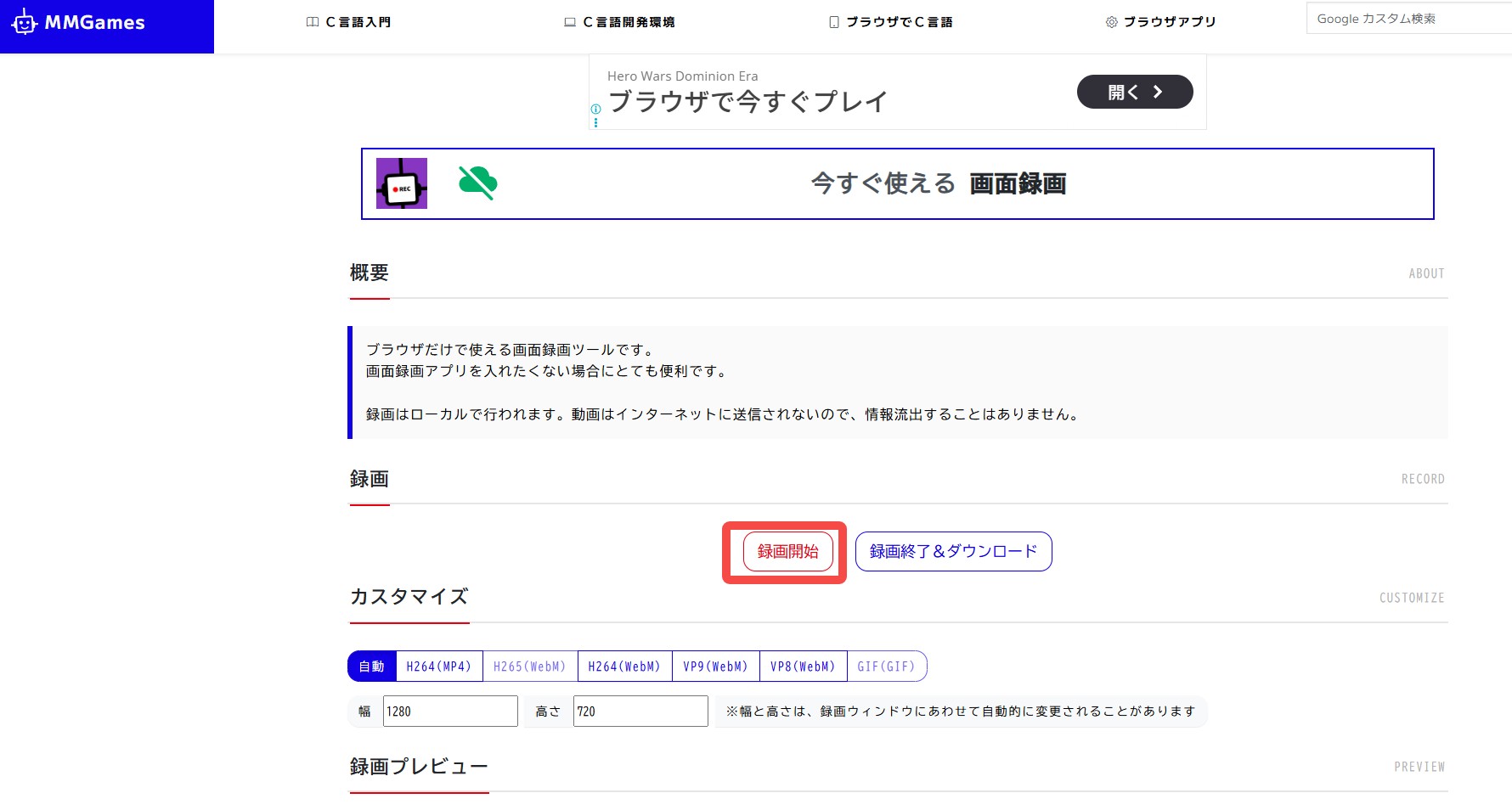Select the 自動 codec option
Viewport: 1512px width, 810px height.
click(372, 667)
